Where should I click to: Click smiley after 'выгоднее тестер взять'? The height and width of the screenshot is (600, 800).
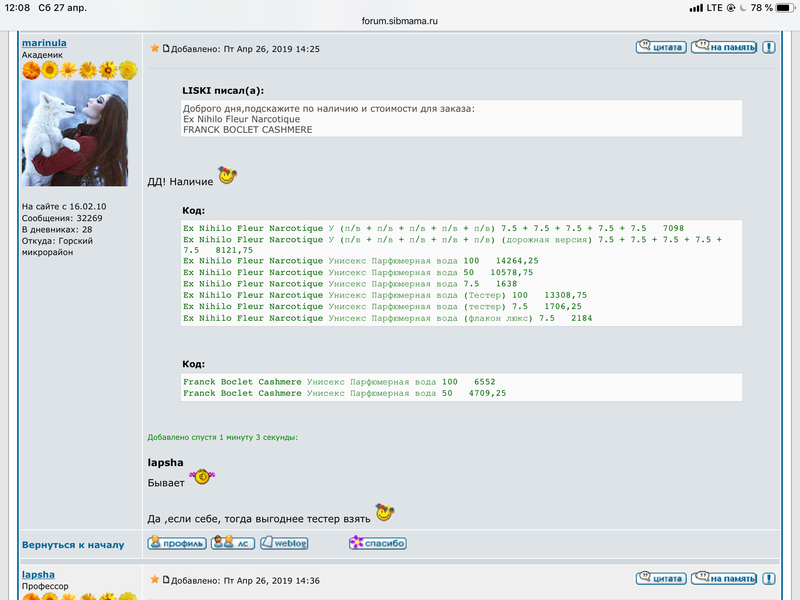(x=385, y=512)
